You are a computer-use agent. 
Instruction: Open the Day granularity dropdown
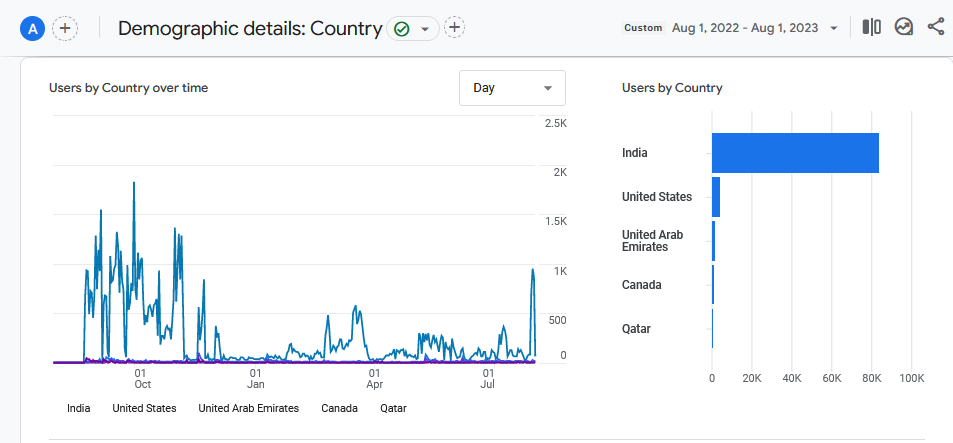pos(512,88)
